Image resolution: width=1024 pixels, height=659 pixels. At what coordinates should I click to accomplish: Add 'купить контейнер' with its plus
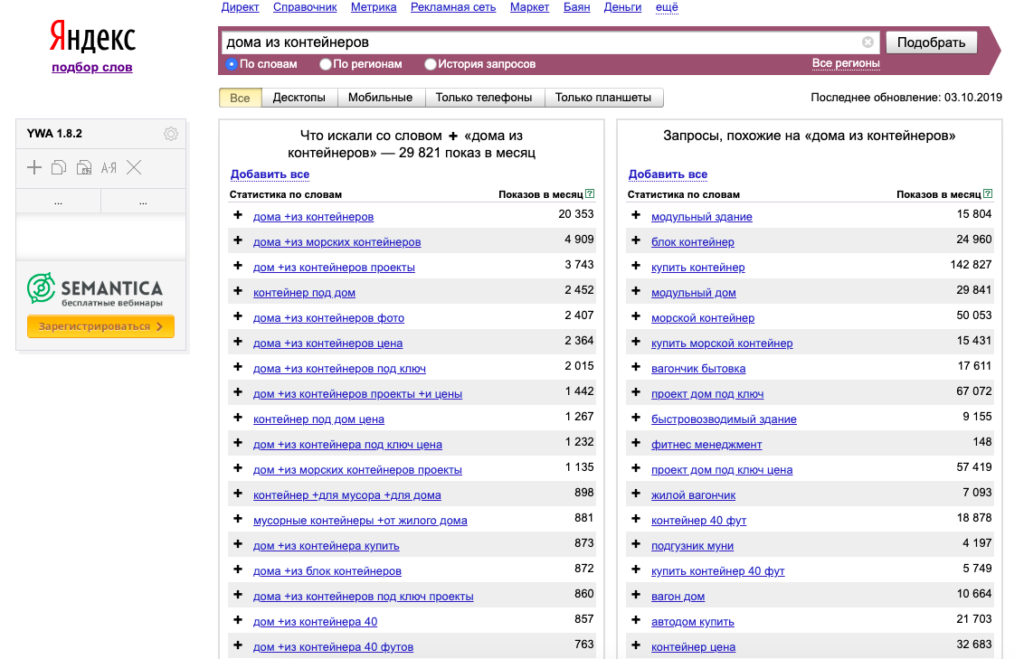point(635,266)
